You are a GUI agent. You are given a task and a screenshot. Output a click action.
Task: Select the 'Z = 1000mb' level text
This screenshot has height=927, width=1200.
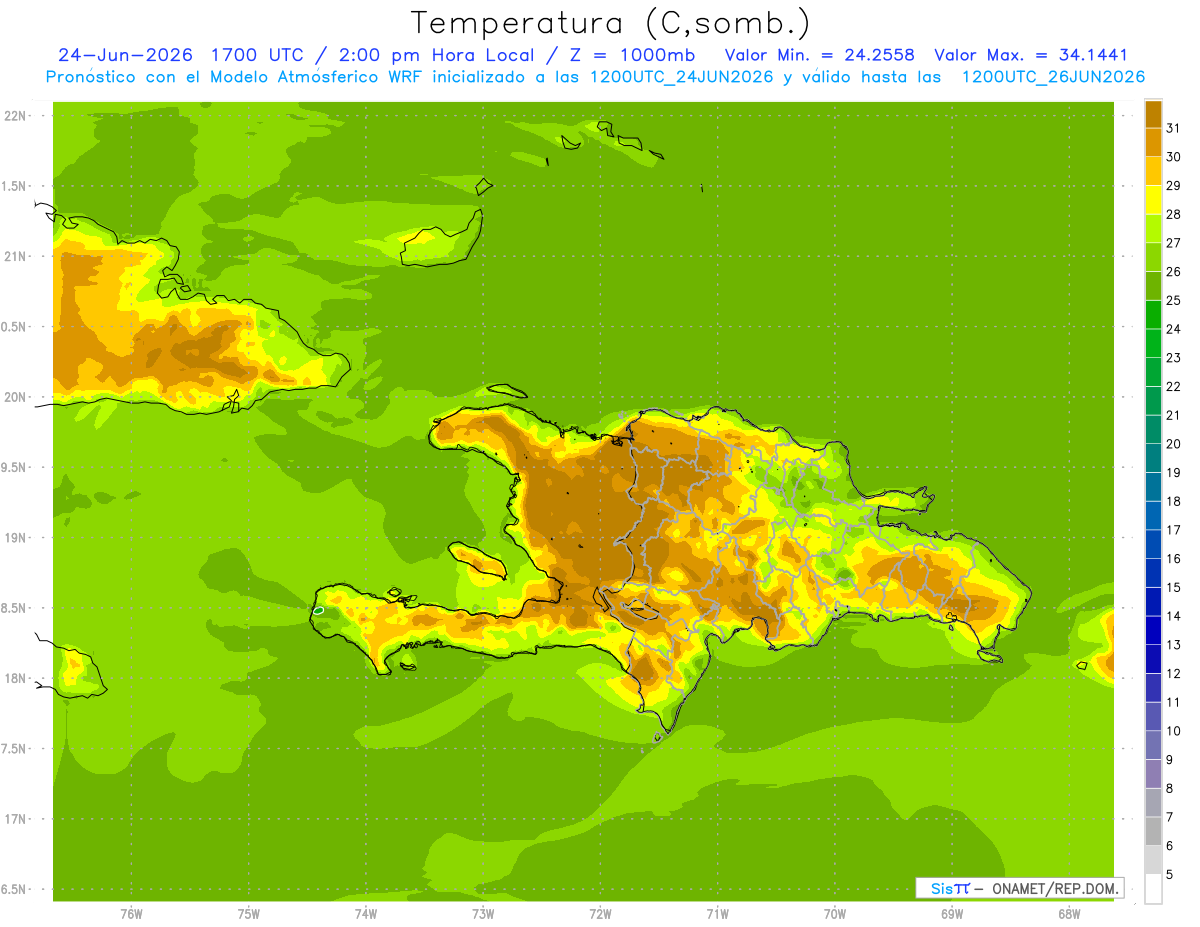coord(631,55)
